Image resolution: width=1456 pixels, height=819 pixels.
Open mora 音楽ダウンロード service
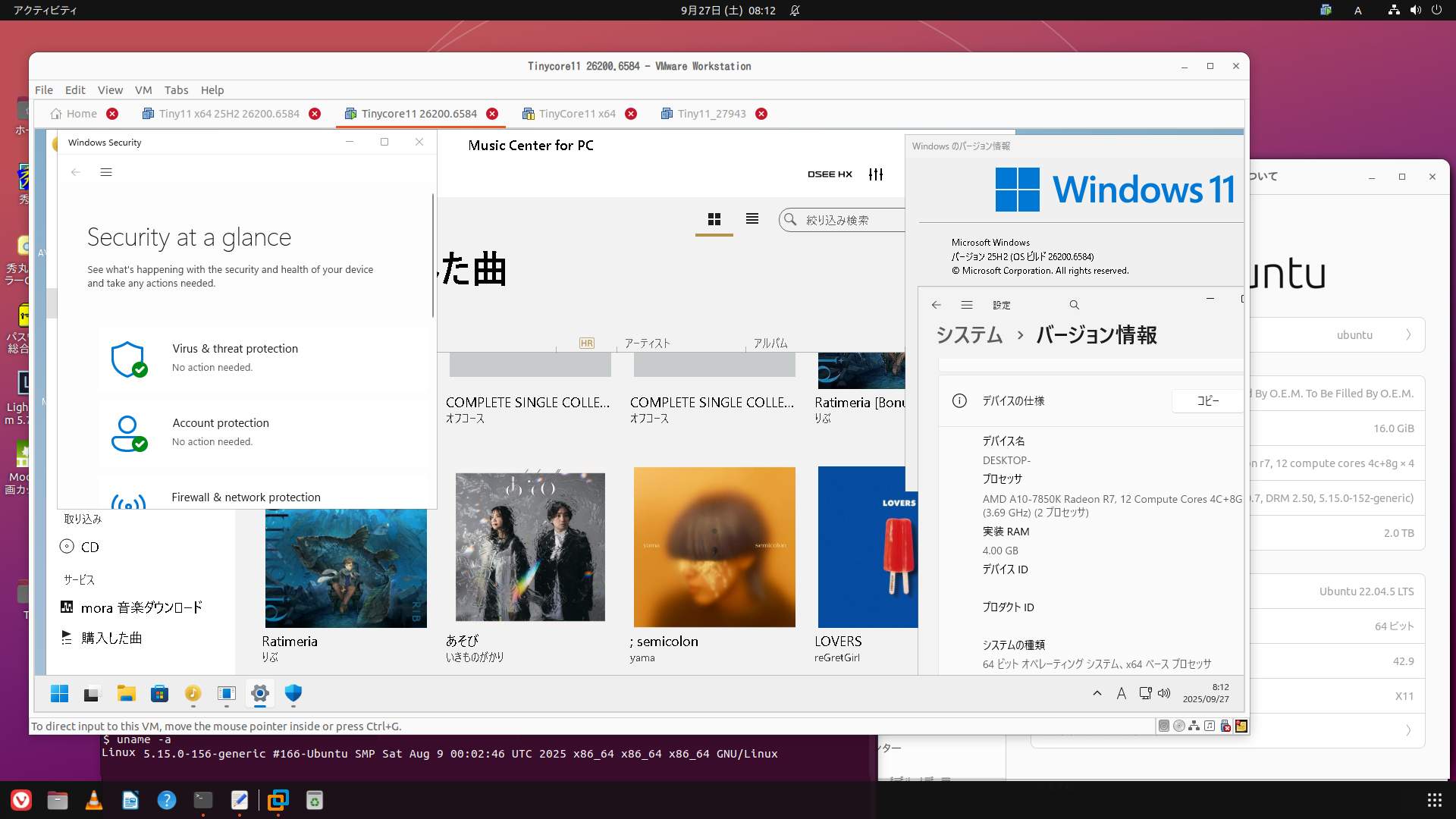141,607
